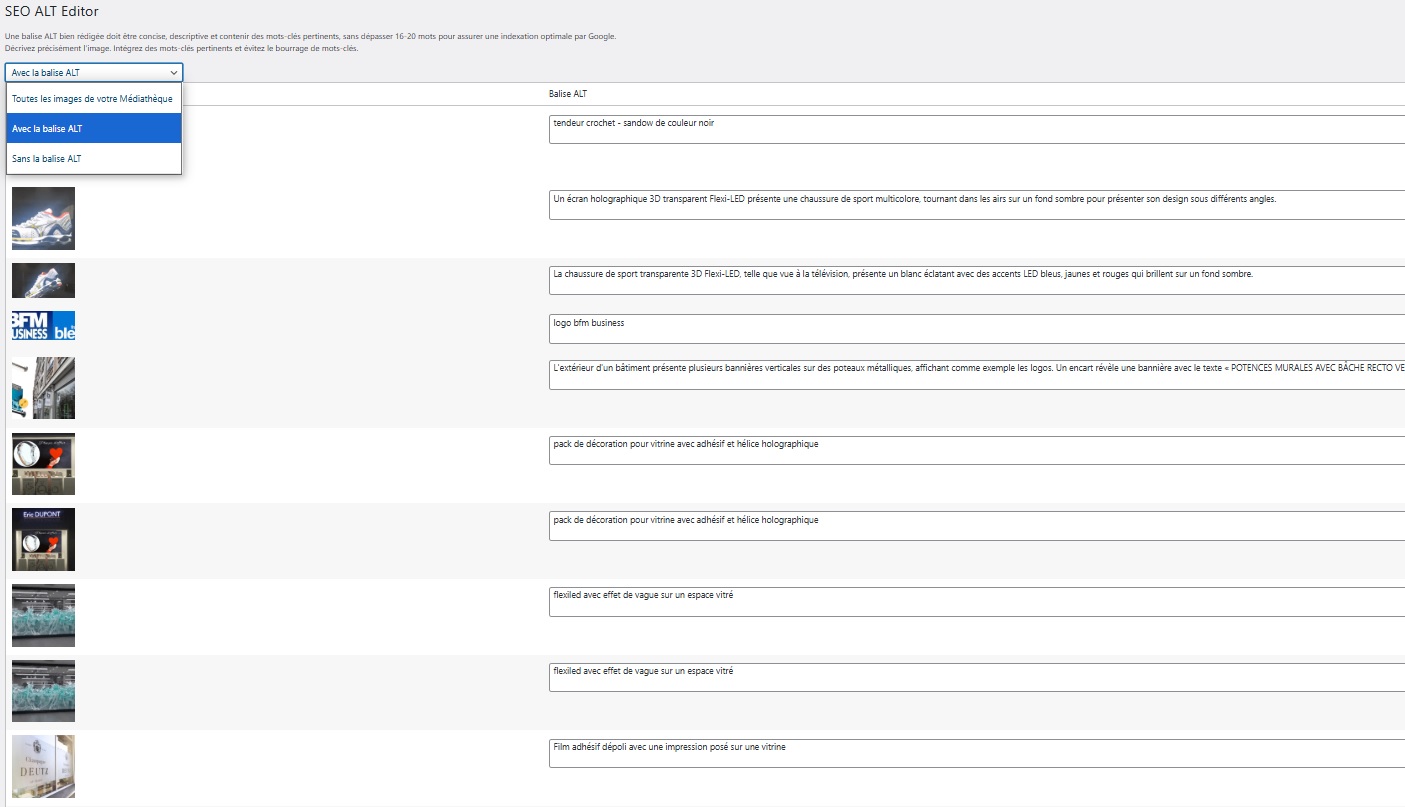
Task: Open the small wide sneaker thumbnail
Action: click(x=43, y=280)
